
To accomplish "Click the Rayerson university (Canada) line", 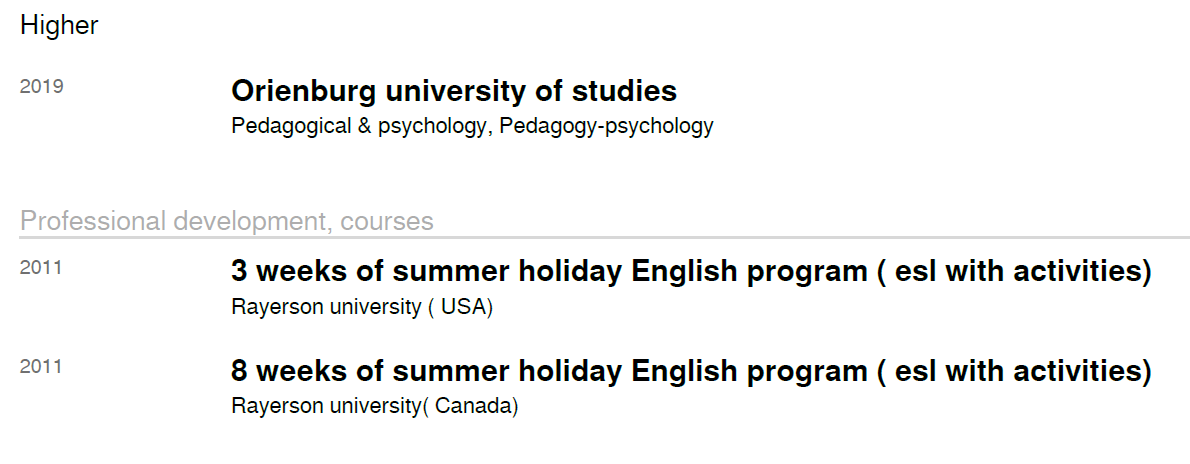I will (x=374, y=407).
